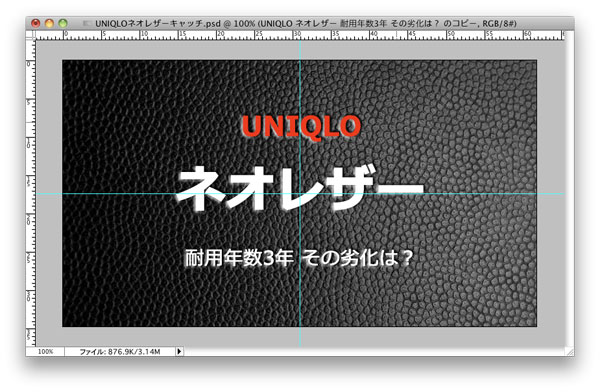The height and width of the screenshot is (392, 600).
Task: Click the ruler origin box at top-left corner
Action: click(x=30, y=35)
